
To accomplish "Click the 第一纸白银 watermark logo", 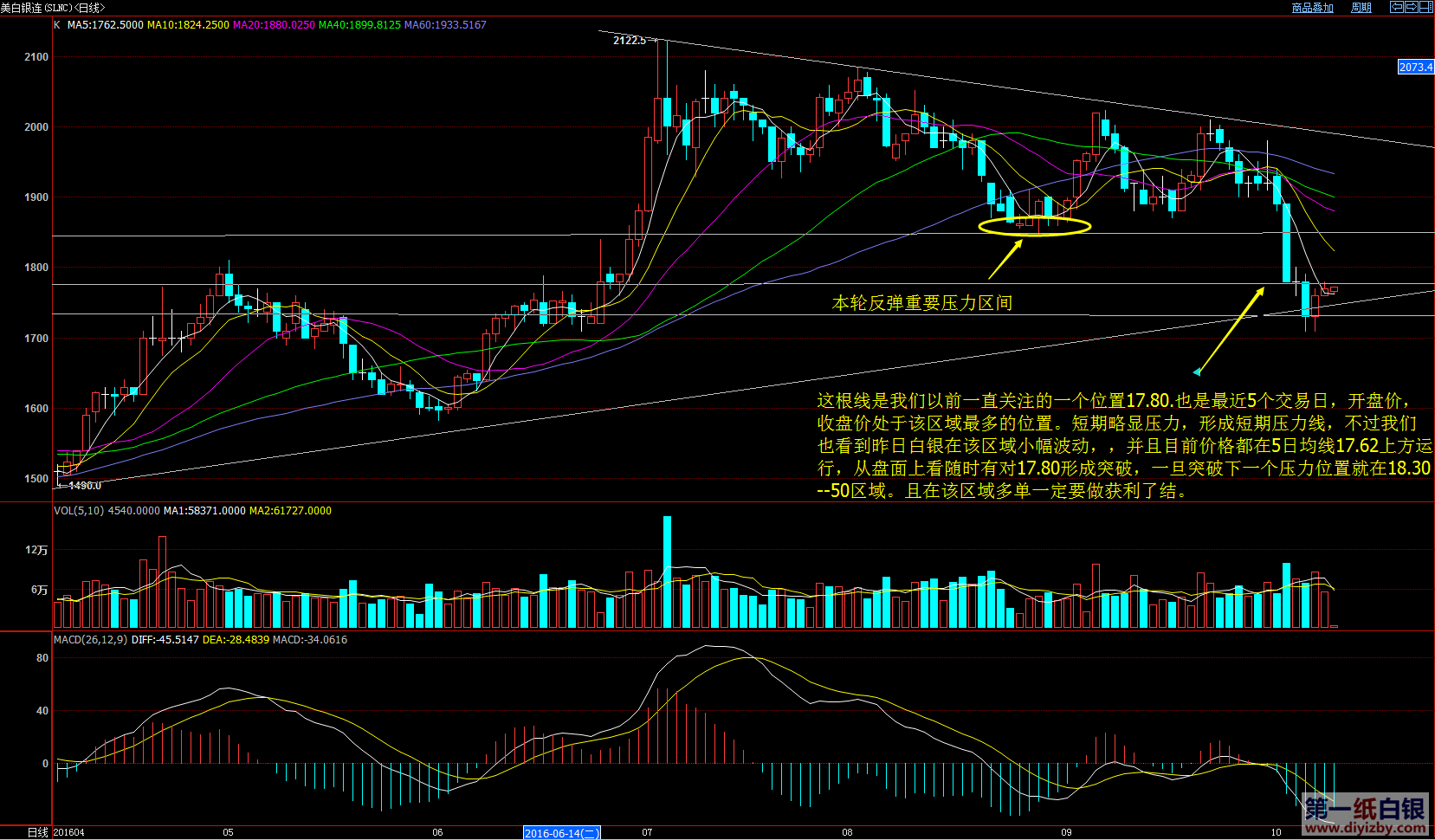I will (1364, 814).
